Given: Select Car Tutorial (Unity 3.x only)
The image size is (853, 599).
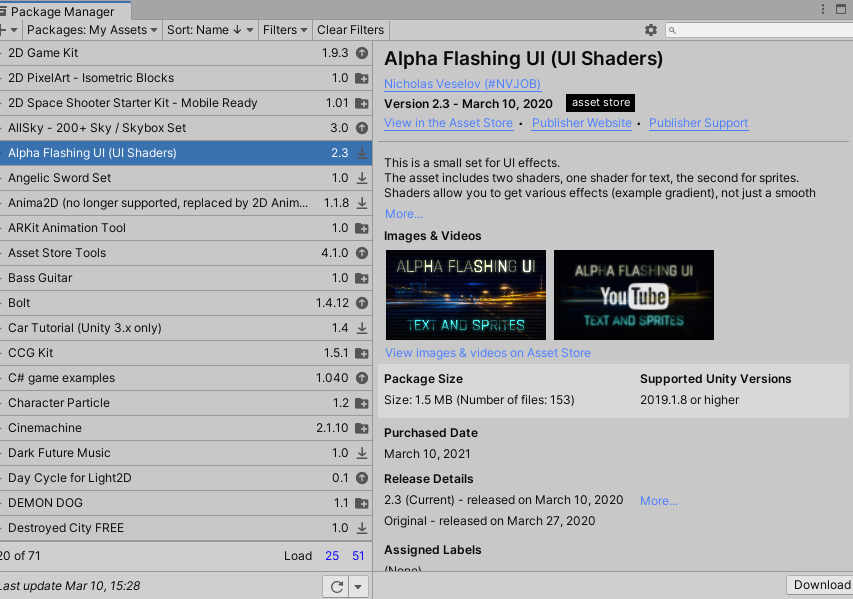Looking at the screenshot, I should (x=186, y=328).
